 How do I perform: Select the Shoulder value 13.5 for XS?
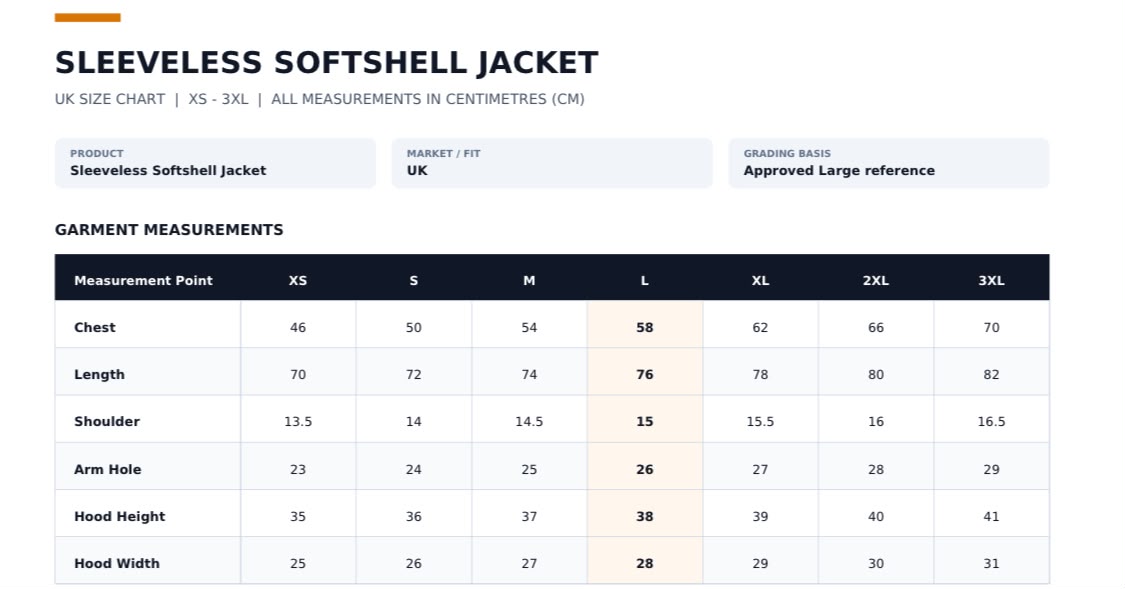point(298,421)
